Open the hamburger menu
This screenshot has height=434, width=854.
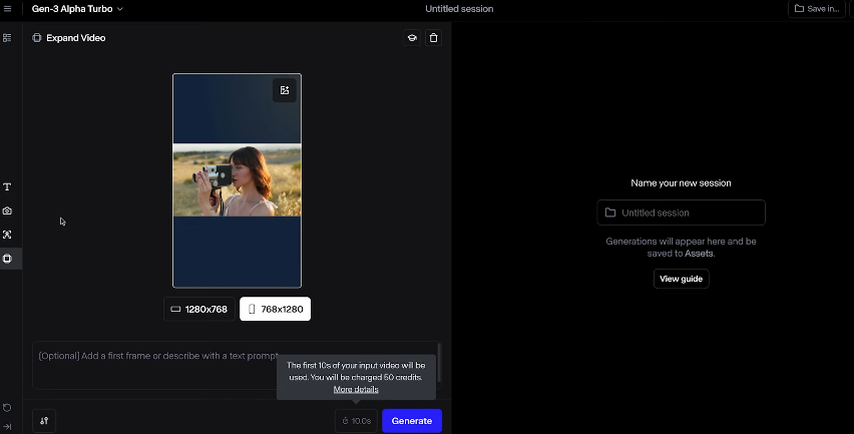point(8,9)
